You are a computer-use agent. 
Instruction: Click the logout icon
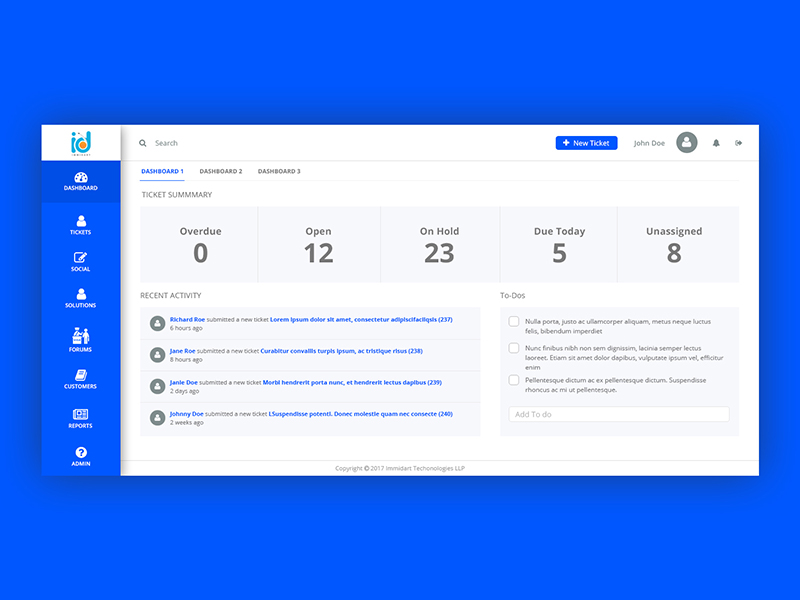click(739, 143)
